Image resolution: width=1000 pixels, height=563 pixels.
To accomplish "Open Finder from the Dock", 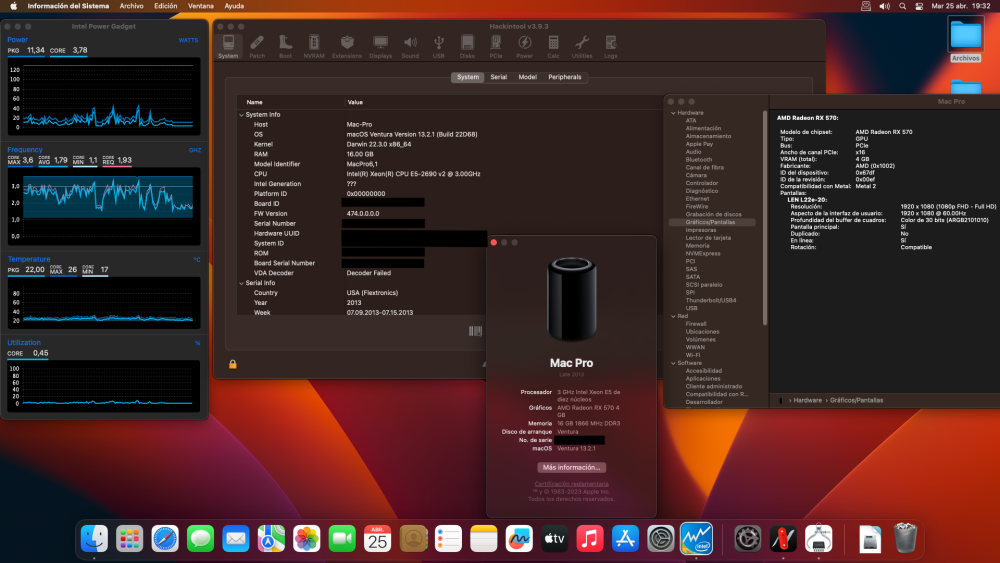I will point(94,539).
